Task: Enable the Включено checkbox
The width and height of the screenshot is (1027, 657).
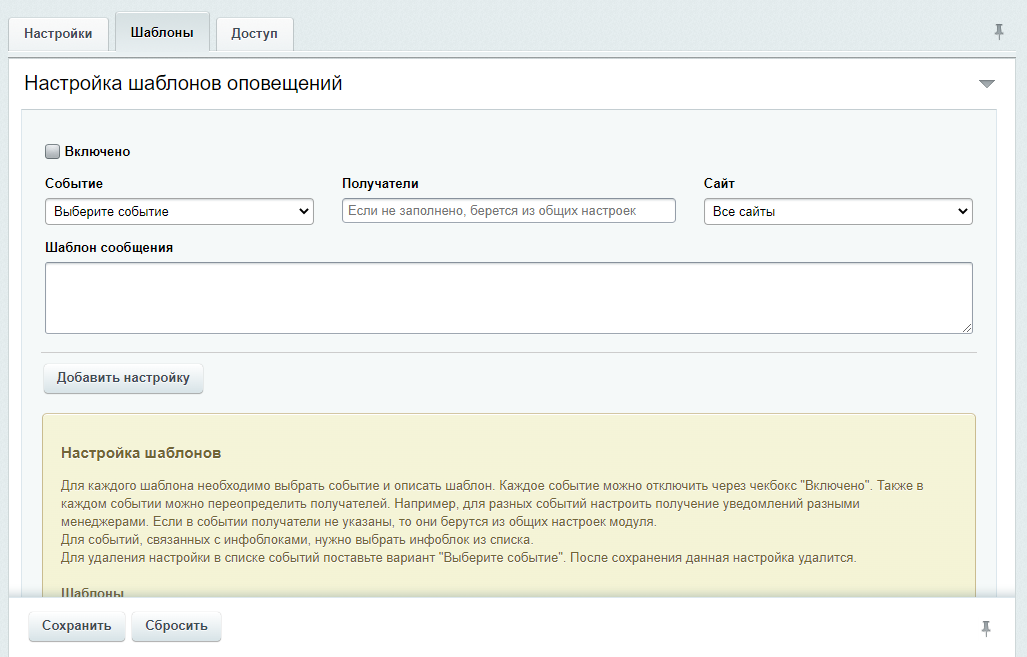Action: [53, 152]
